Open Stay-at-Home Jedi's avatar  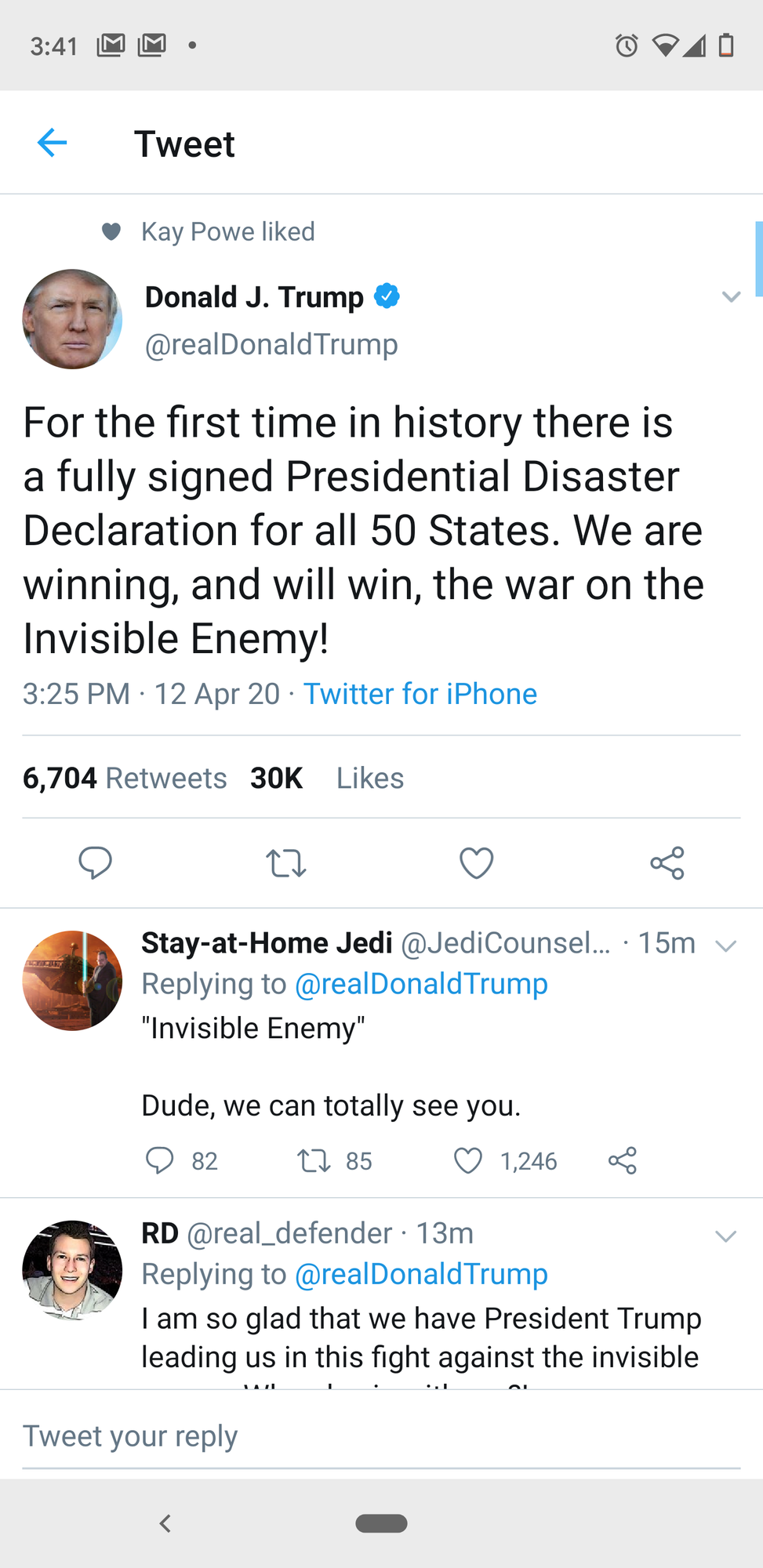pyautogui.click(x=72, y=980)
